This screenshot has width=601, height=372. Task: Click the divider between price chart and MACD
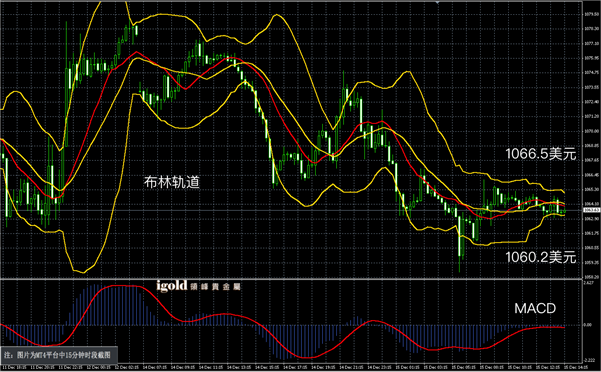coord(291,279)
